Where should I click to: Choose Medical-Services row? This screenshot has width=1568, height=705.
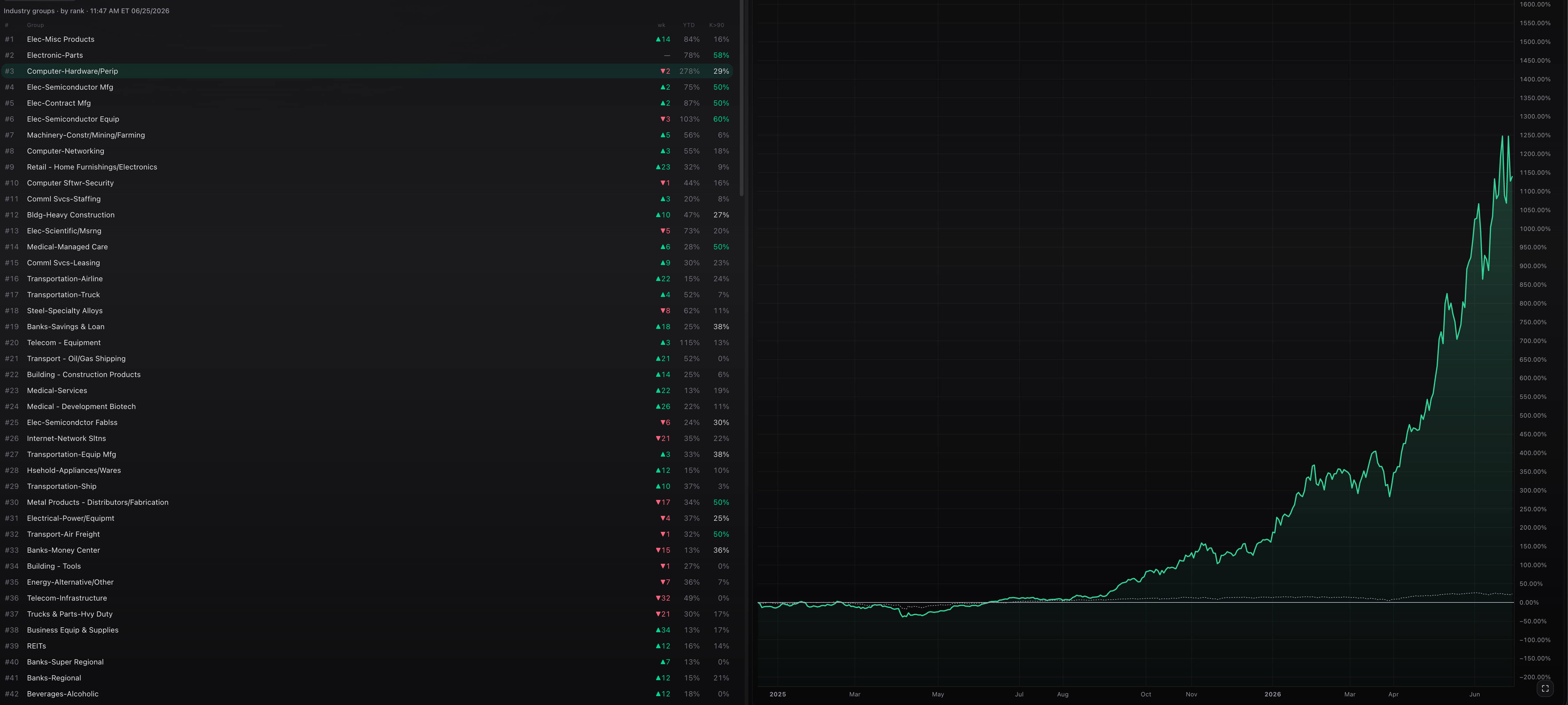coord(367,391)
